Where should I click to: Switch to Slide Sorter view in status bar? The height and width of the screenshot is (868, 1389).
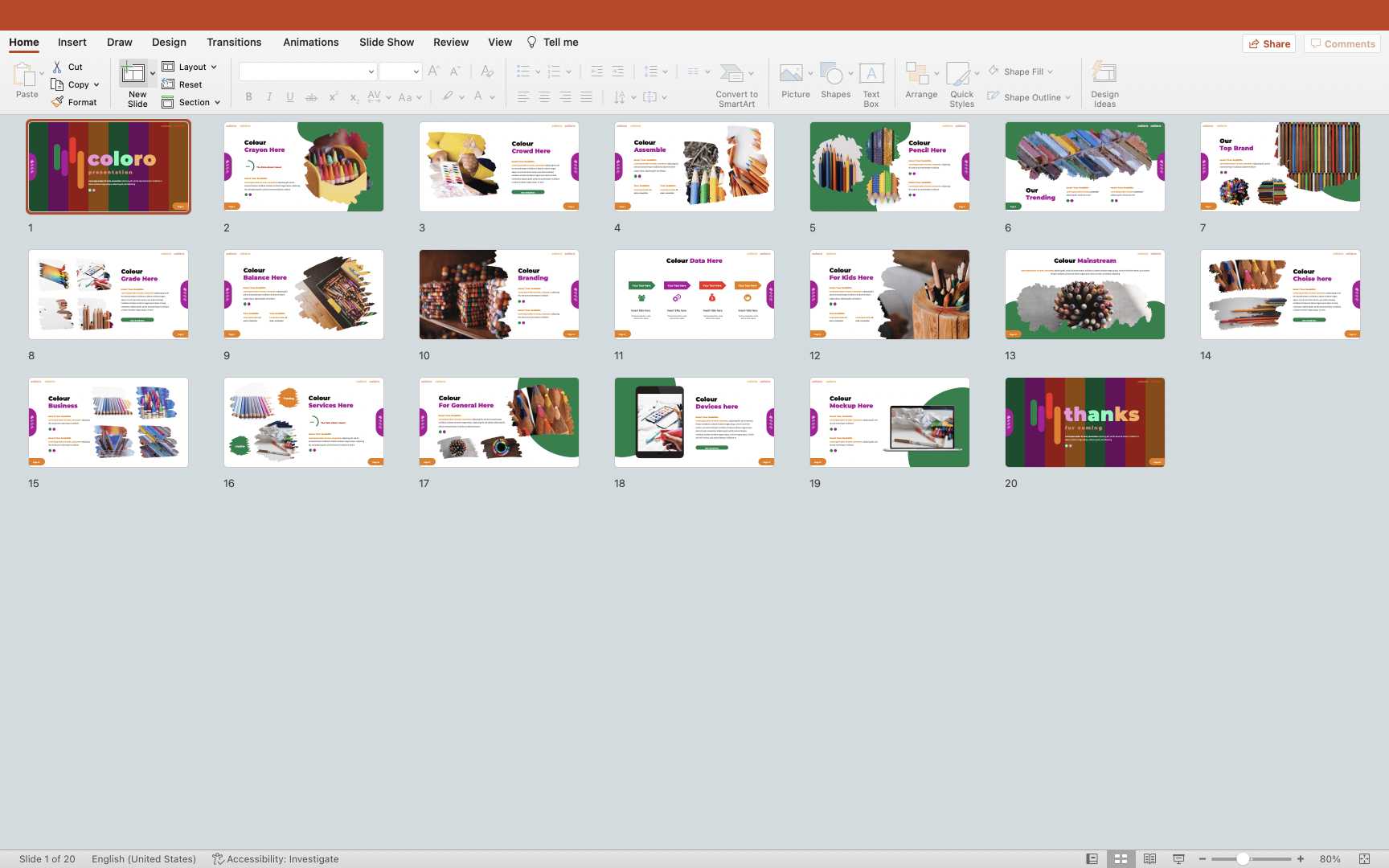point(1121,859)
